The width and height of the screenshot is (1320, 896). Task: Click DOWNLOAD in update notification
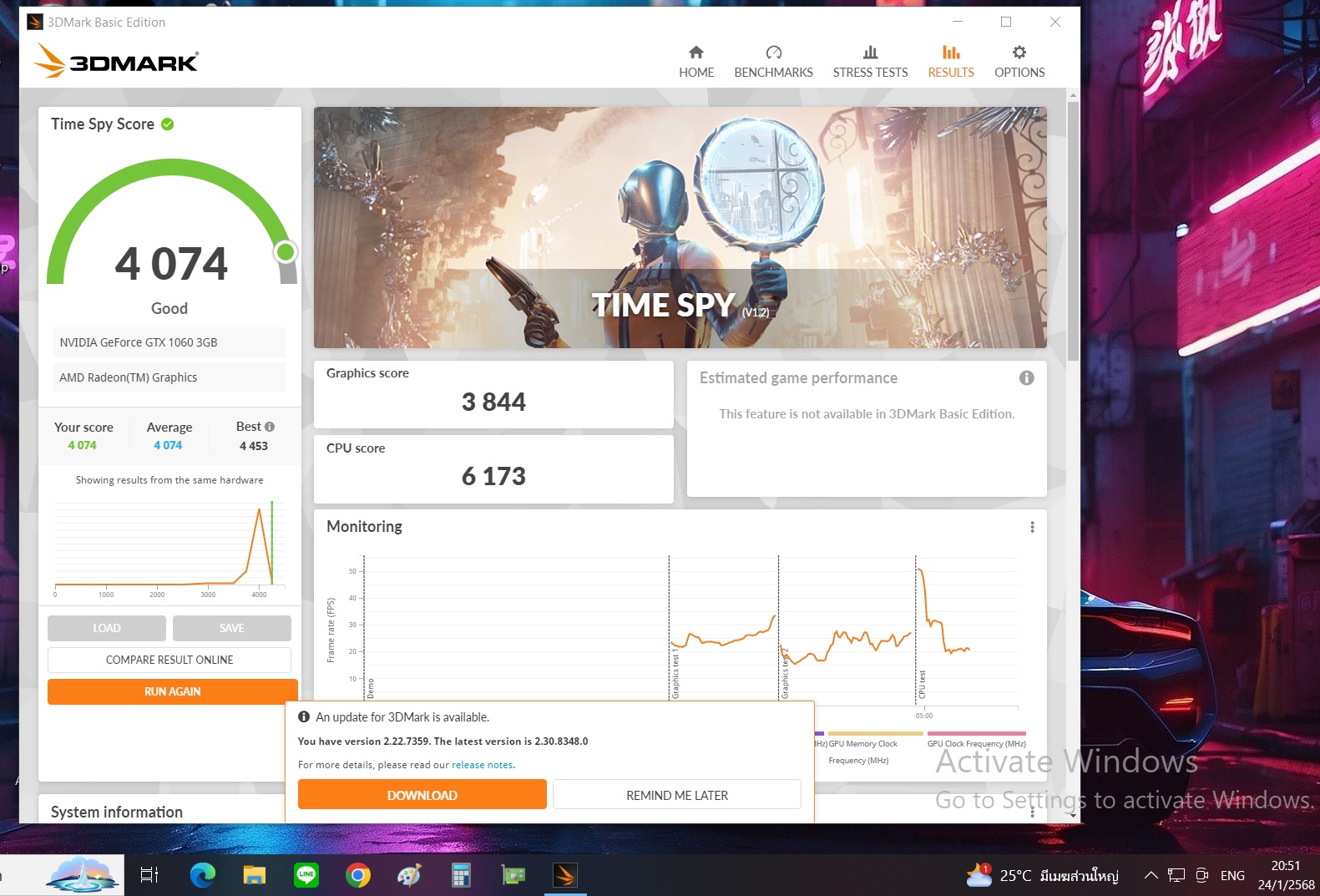[422, 795]
